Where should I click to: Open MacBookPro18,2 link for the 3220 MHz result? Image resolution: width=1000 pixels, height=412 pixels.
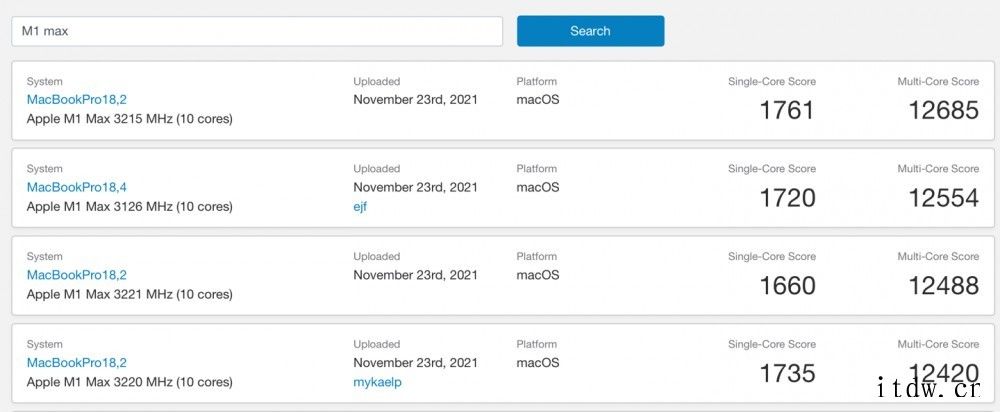[77, 362]
